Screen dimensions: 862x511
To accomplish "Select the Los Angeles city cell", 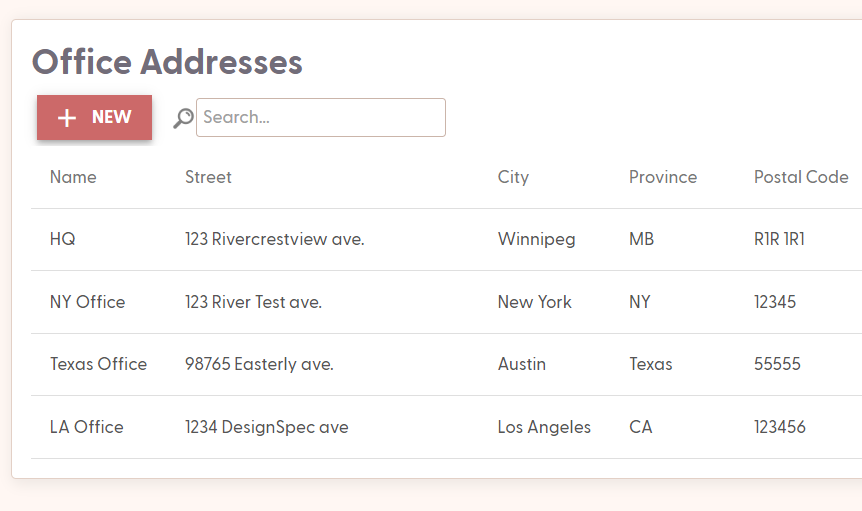I will [544, 427].
